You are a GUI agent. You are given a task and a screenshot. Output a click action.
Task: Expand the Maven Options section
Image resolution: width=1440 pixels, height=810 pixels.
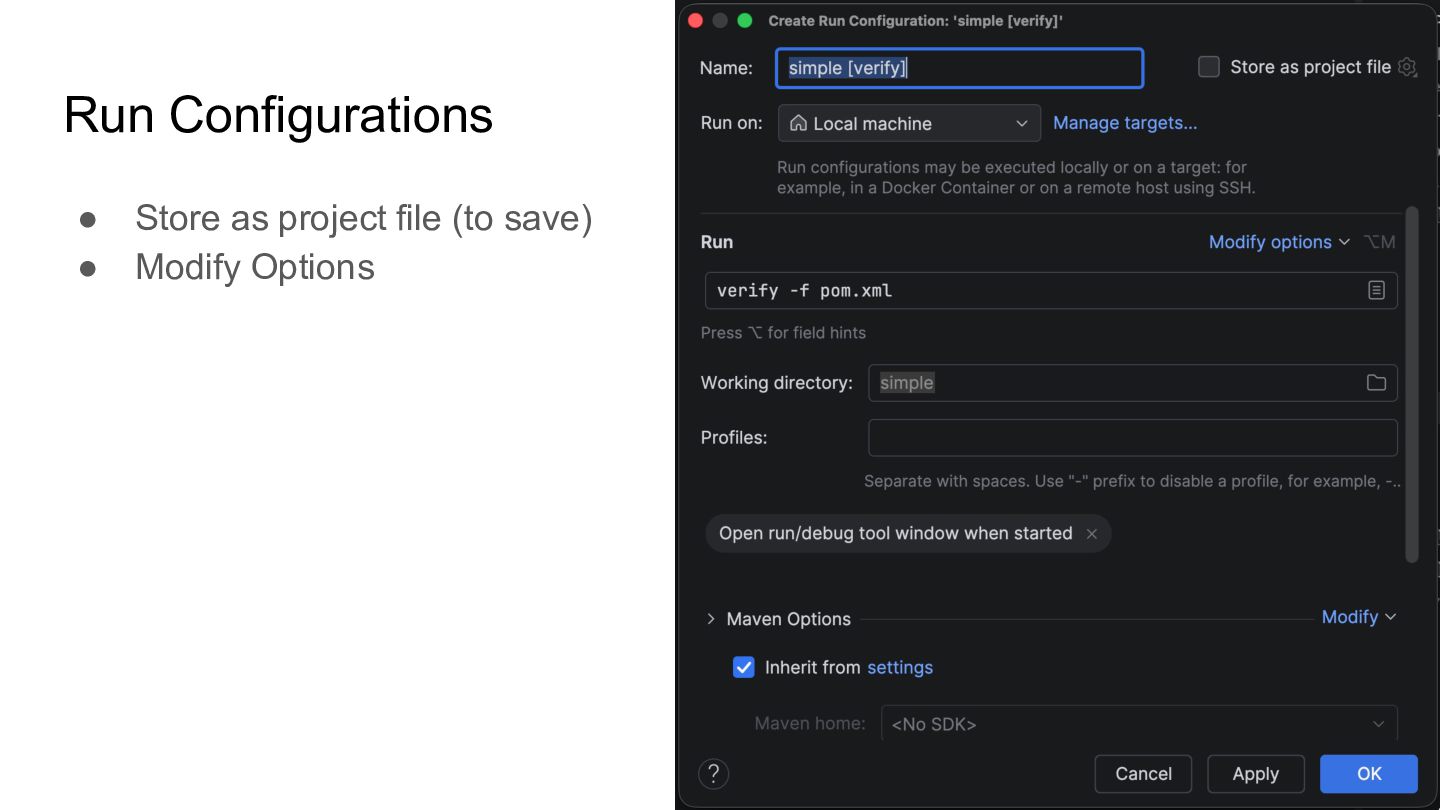coord(711,619)
